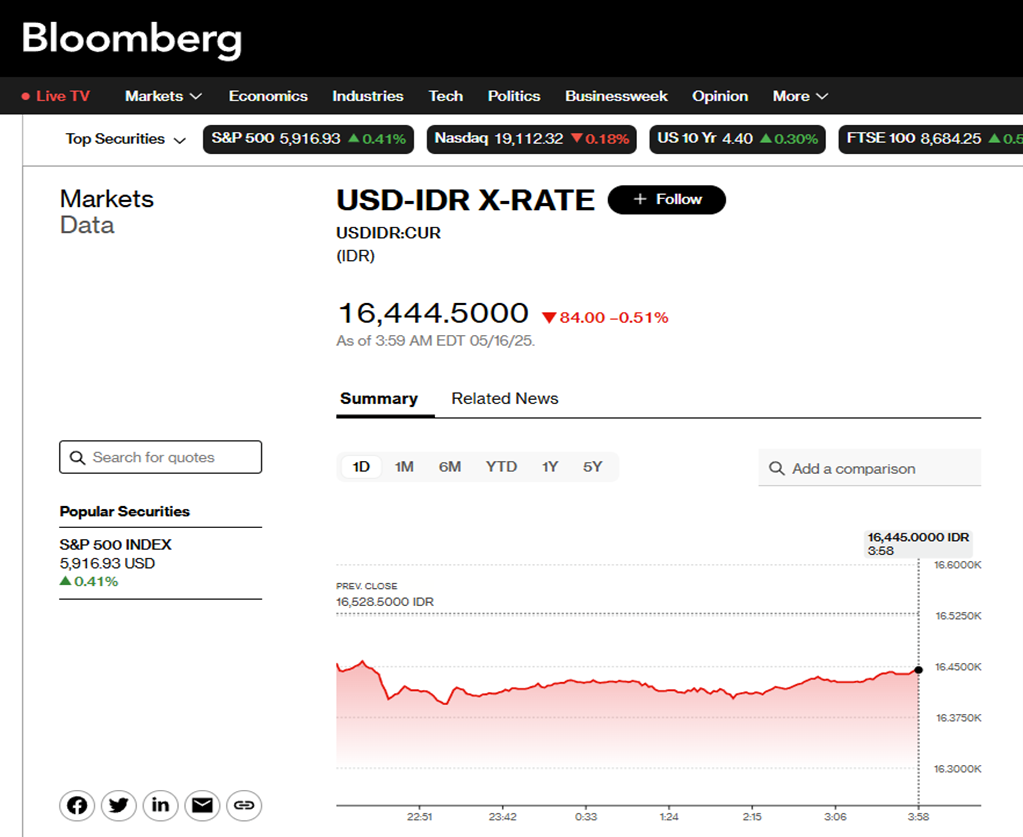Open the S&P 500 INDEX link

tap(116, 545)
